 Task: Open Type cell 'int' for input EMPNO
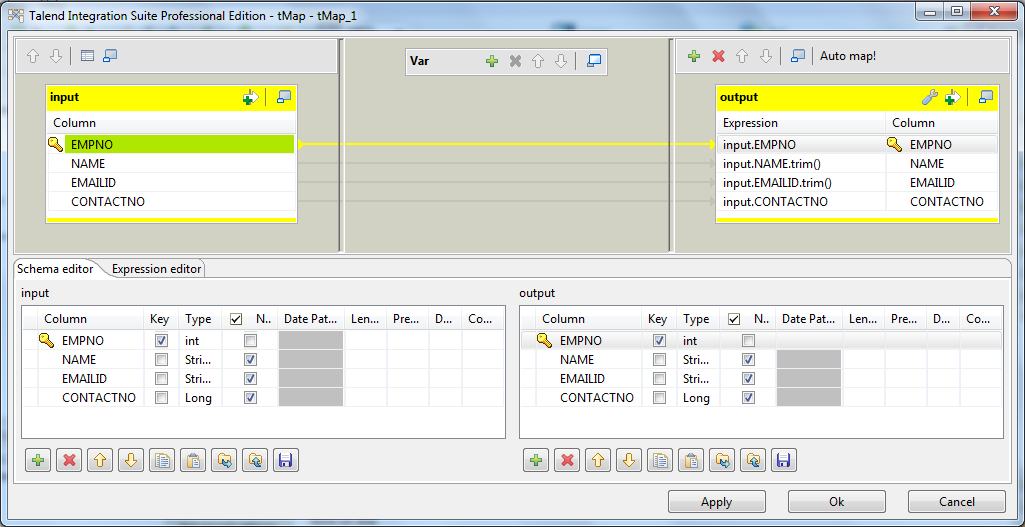201,341
